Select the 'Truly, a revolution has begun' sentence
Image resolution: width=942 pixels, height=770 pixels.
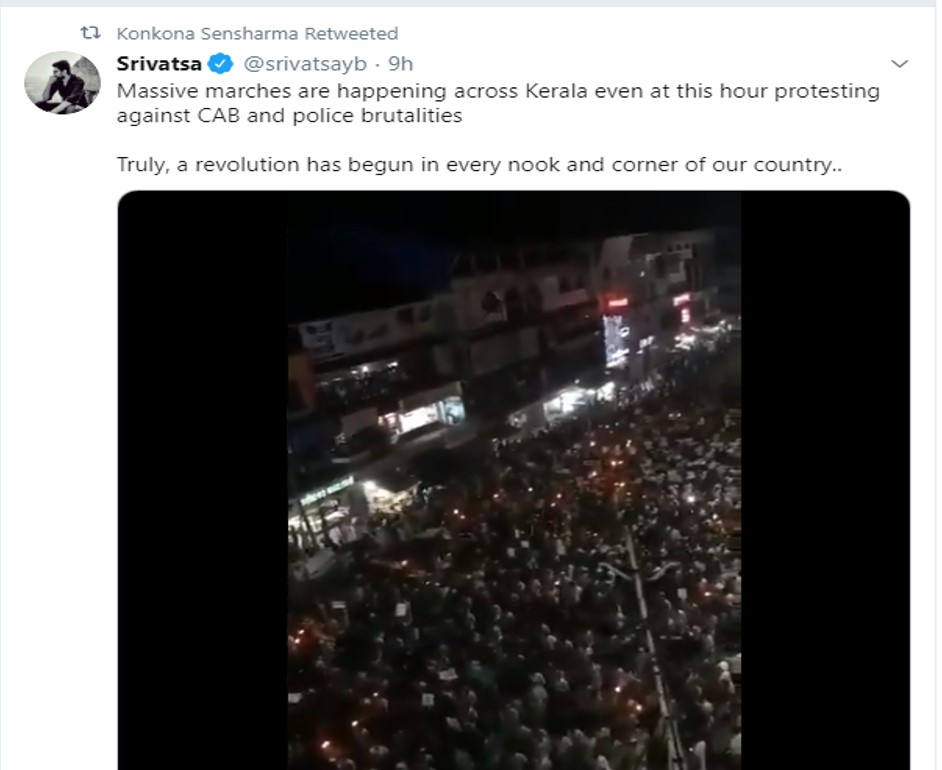coord(479,165)
